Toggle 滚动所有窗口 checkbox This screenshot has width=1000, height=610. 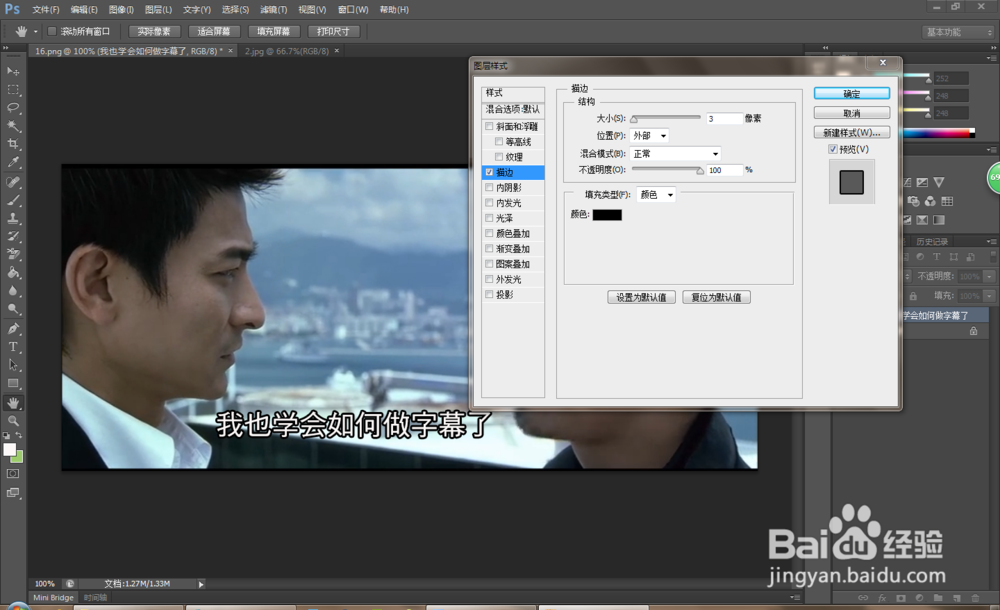(x=52, y=31)
